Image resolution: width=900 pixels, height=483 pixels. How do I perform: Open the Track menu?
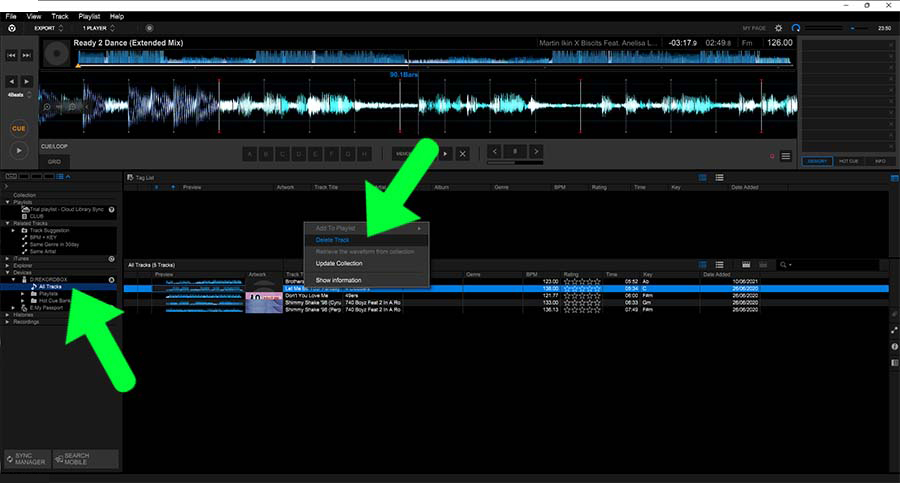tap(60, 16)
